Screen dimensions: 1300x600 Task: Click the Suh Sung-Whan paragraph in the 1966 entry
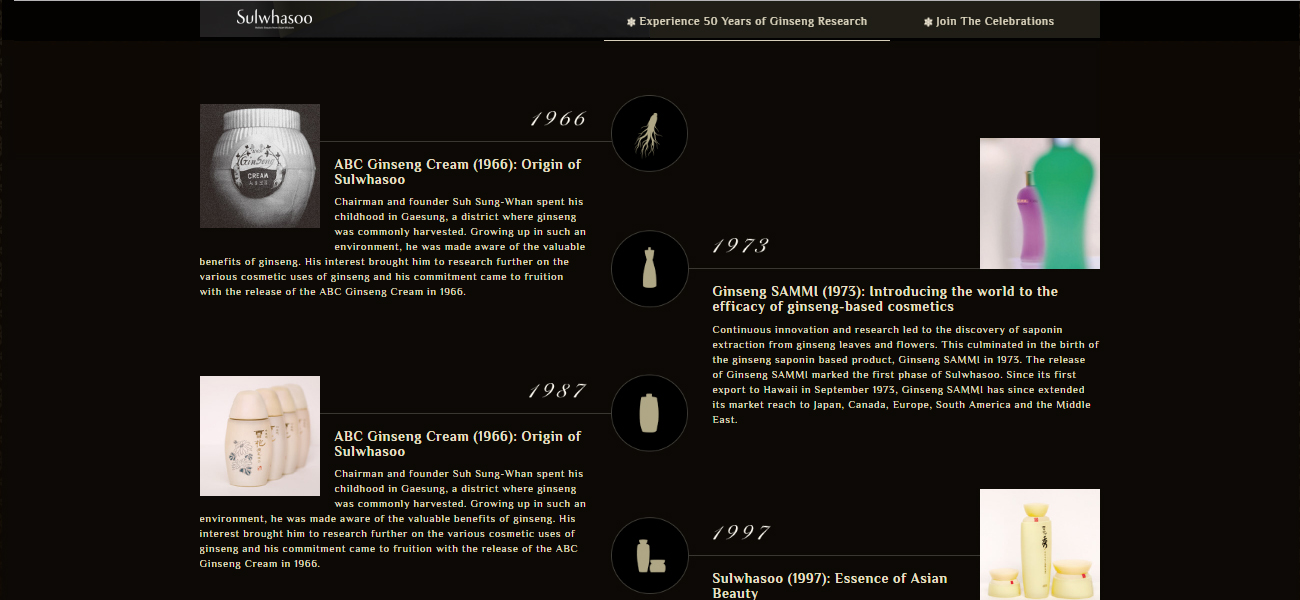click(x=393, y=247)
